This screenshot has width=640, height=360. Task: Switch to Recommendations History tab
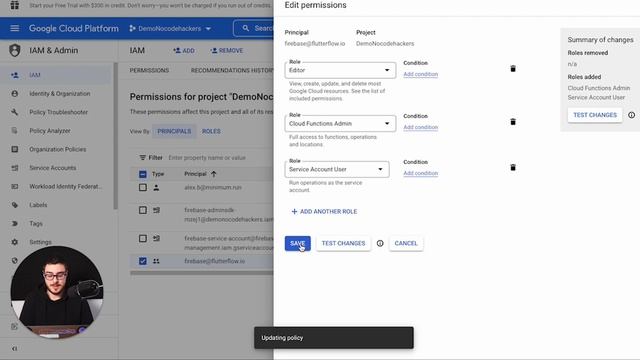coord(231,70)
